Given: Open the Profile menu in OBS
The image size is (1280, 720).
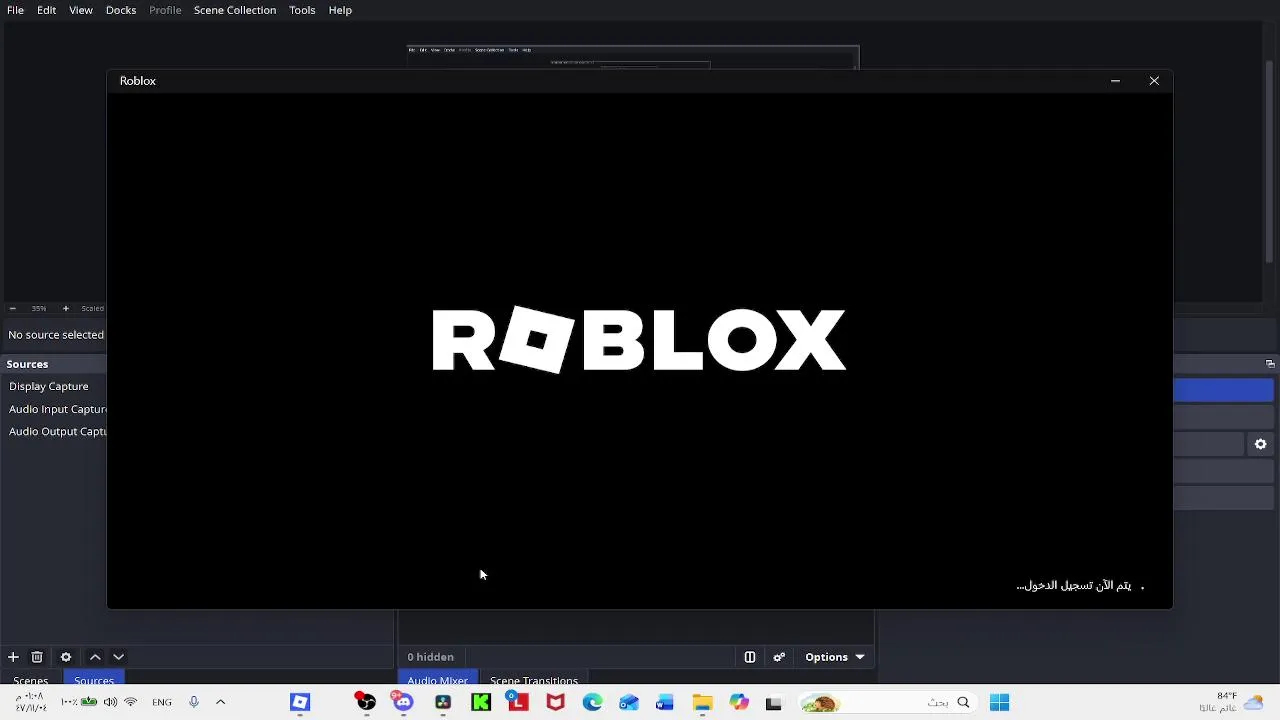Looking at the screenshot, I should 165,10.
